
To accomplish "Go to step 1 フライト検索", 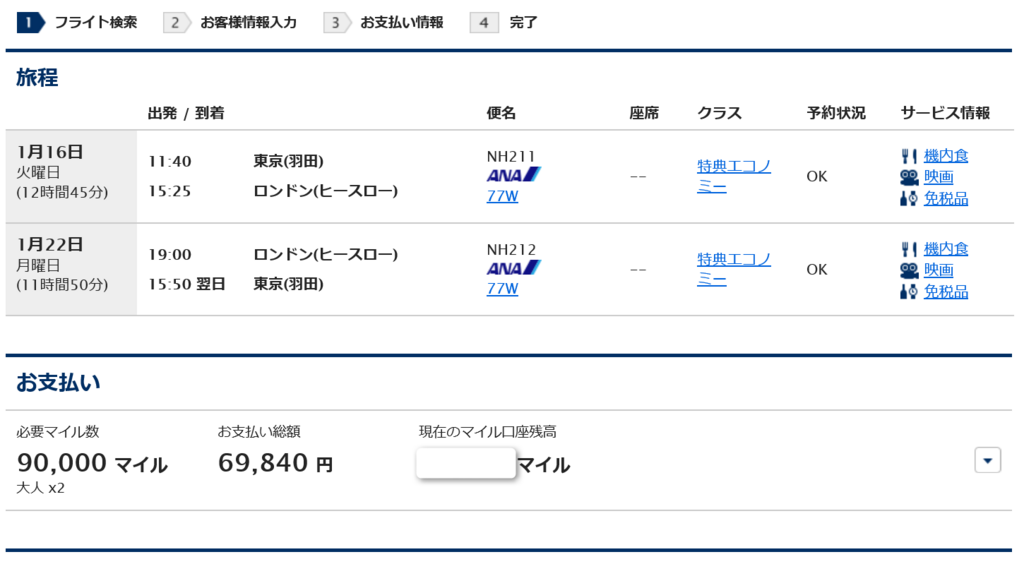I will pos(77,22).
